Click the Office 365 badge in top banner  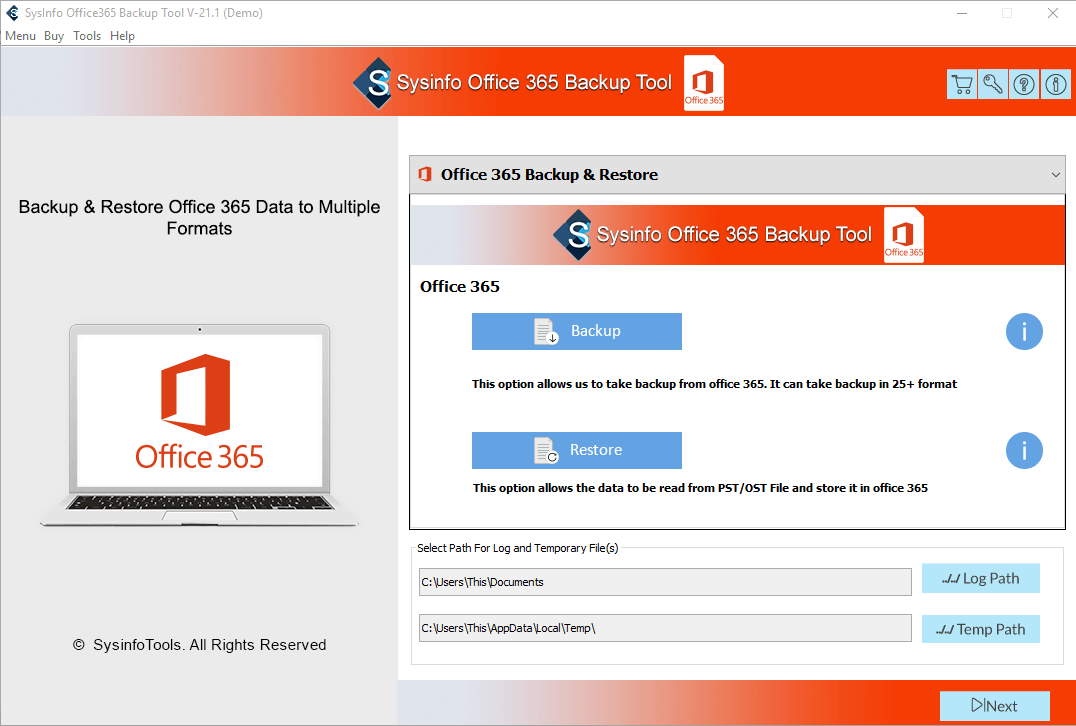(x=704, y=83)
